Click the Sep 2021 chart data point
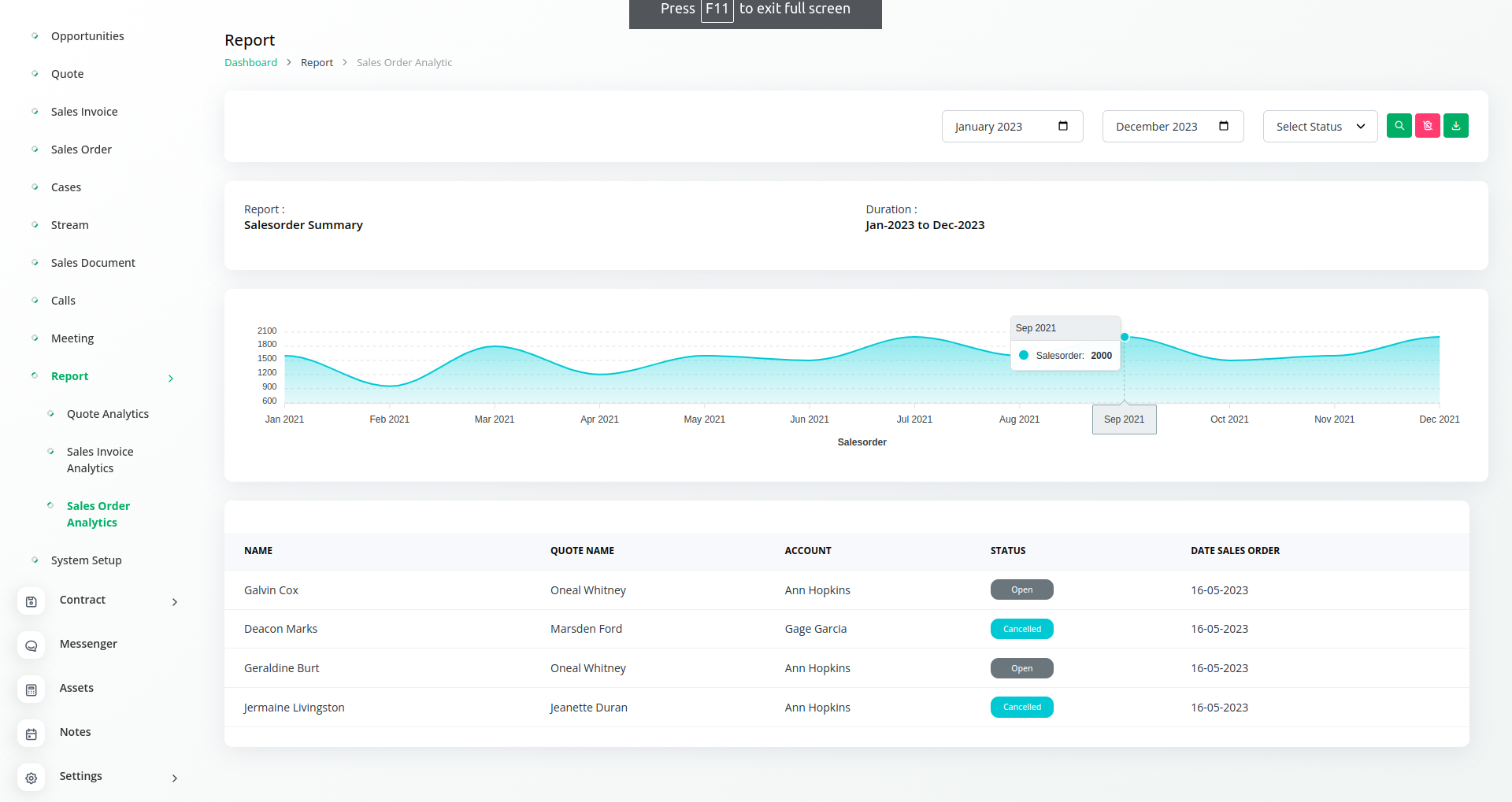 pyautogui.click(x=1125, y=337)
